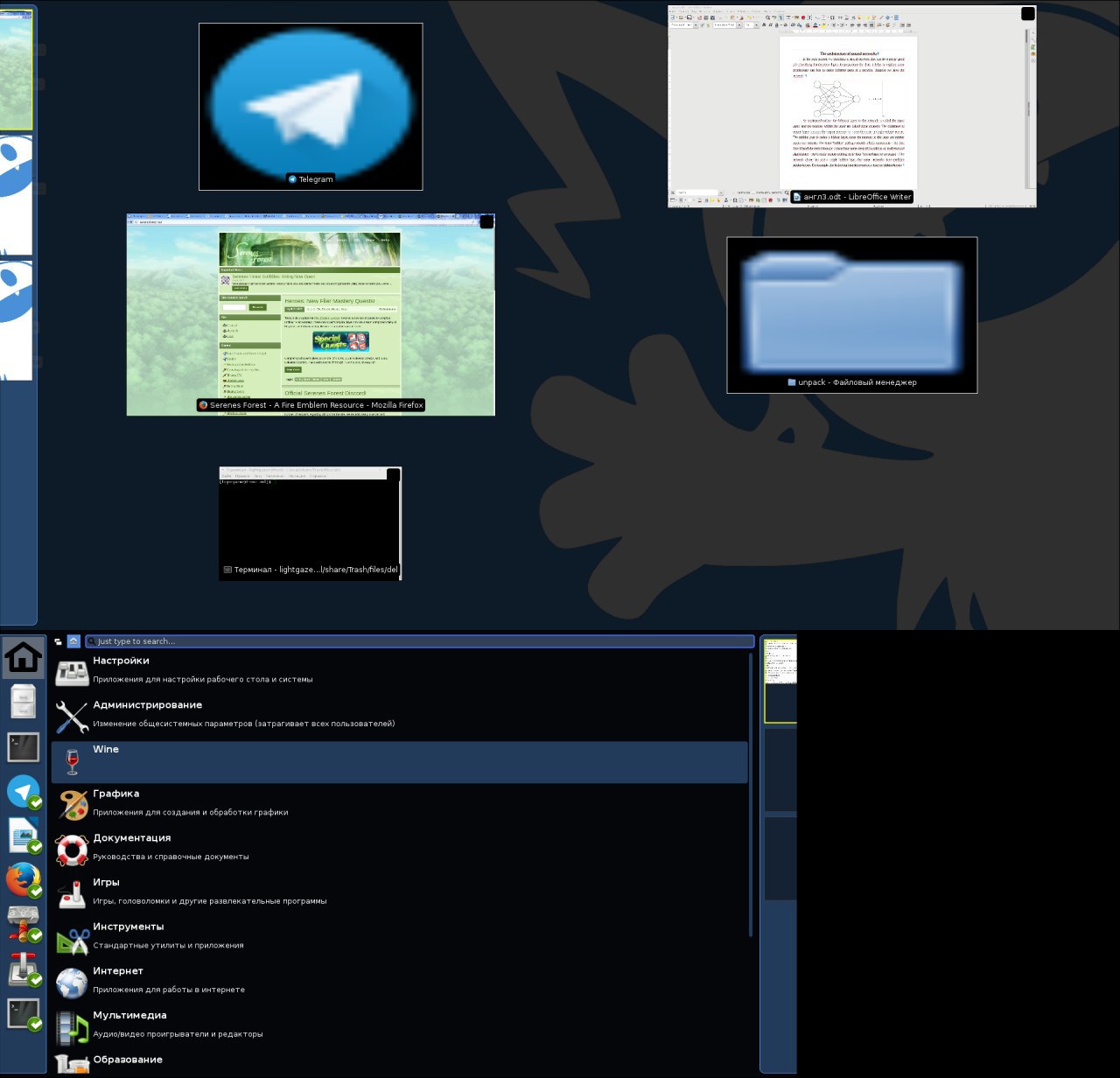1120x1078 pixels.
Task: Focus the 'Just type to search...' field
Action: click(x=420, y=641)
